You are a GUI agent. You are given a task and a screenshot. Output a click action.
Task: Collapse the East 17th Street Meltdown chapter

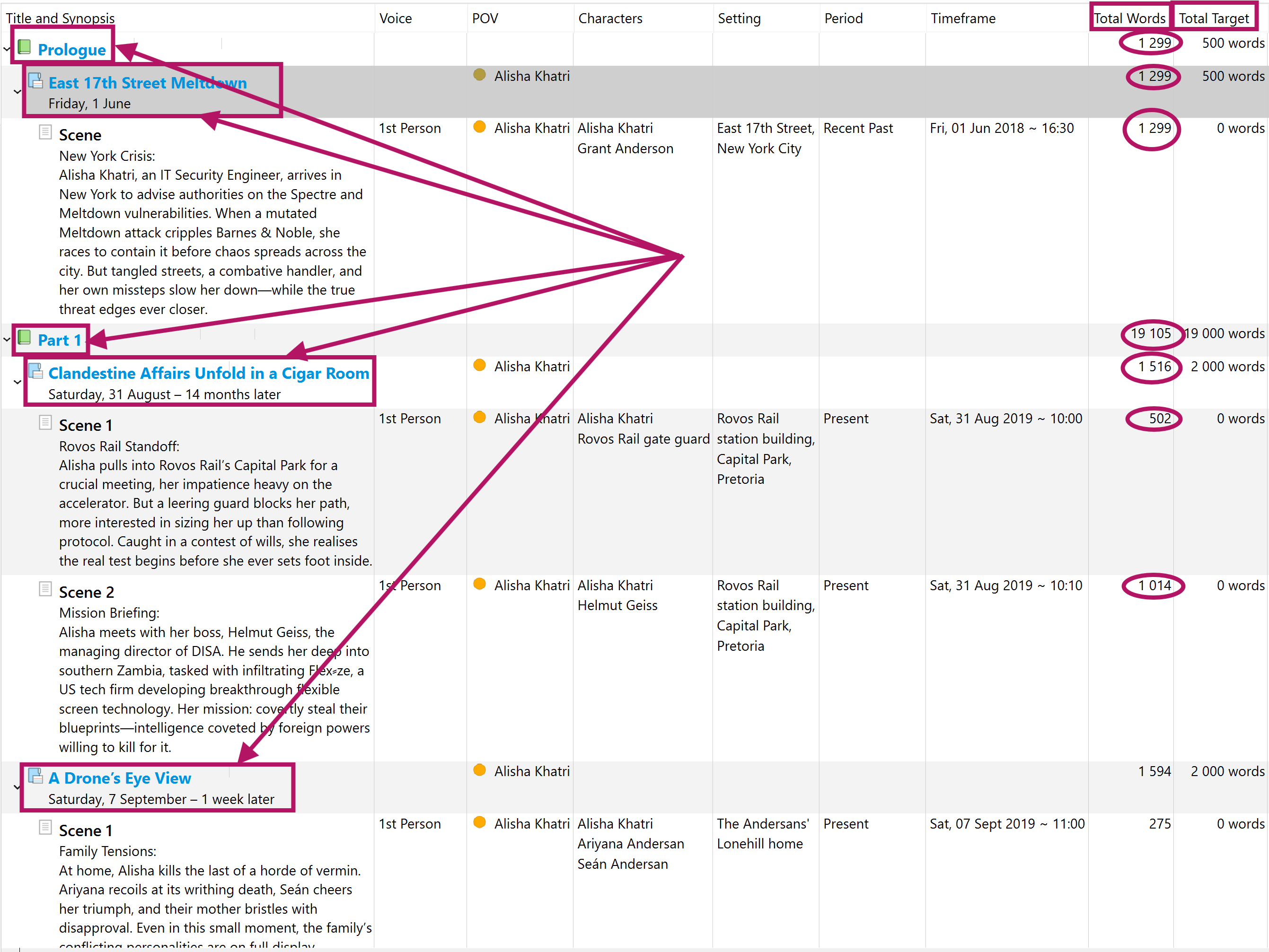[x=17, y=91]
